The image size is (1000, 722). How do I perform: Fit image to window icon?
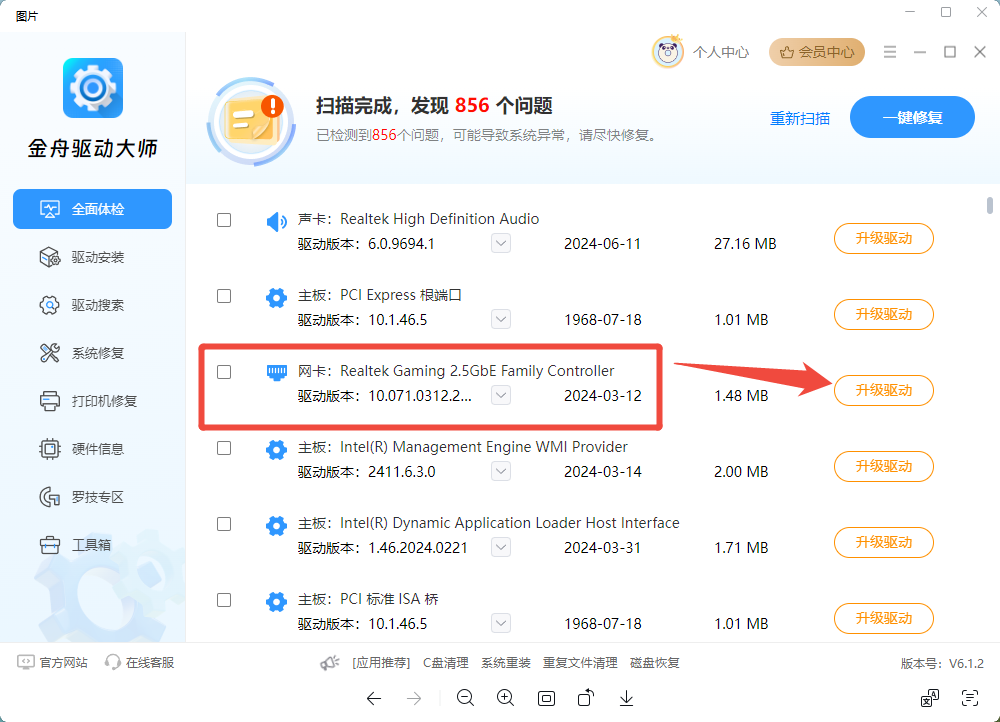pos(546,698)
